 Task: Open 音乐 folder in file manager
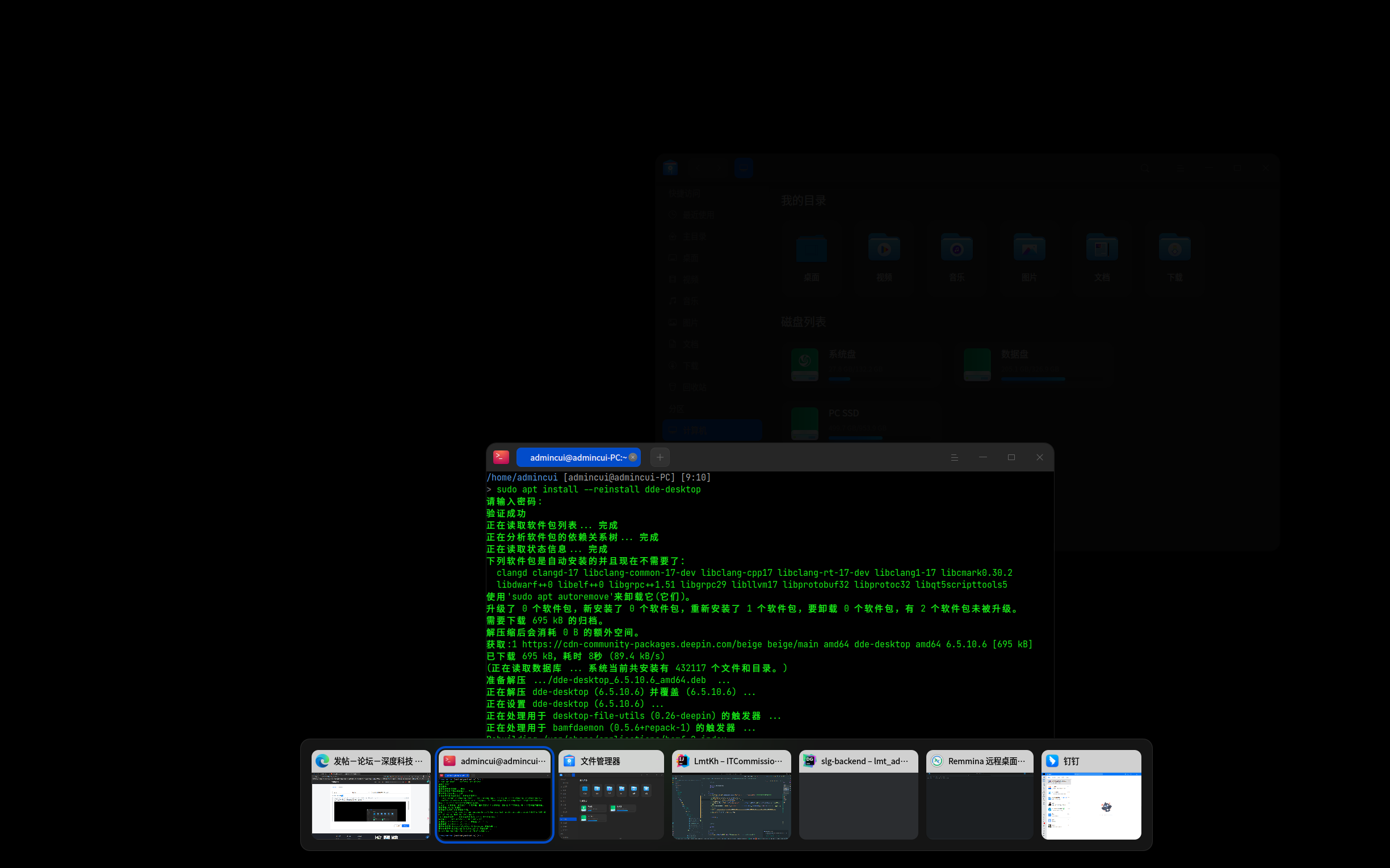956,258
